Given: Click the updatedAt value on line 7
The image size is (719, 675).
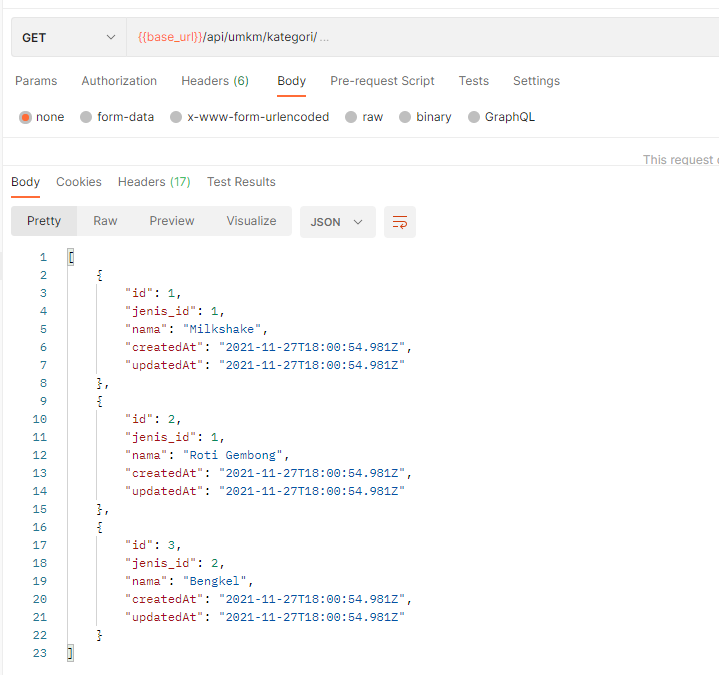Looking at the screenshot, I should coord(312,365).
